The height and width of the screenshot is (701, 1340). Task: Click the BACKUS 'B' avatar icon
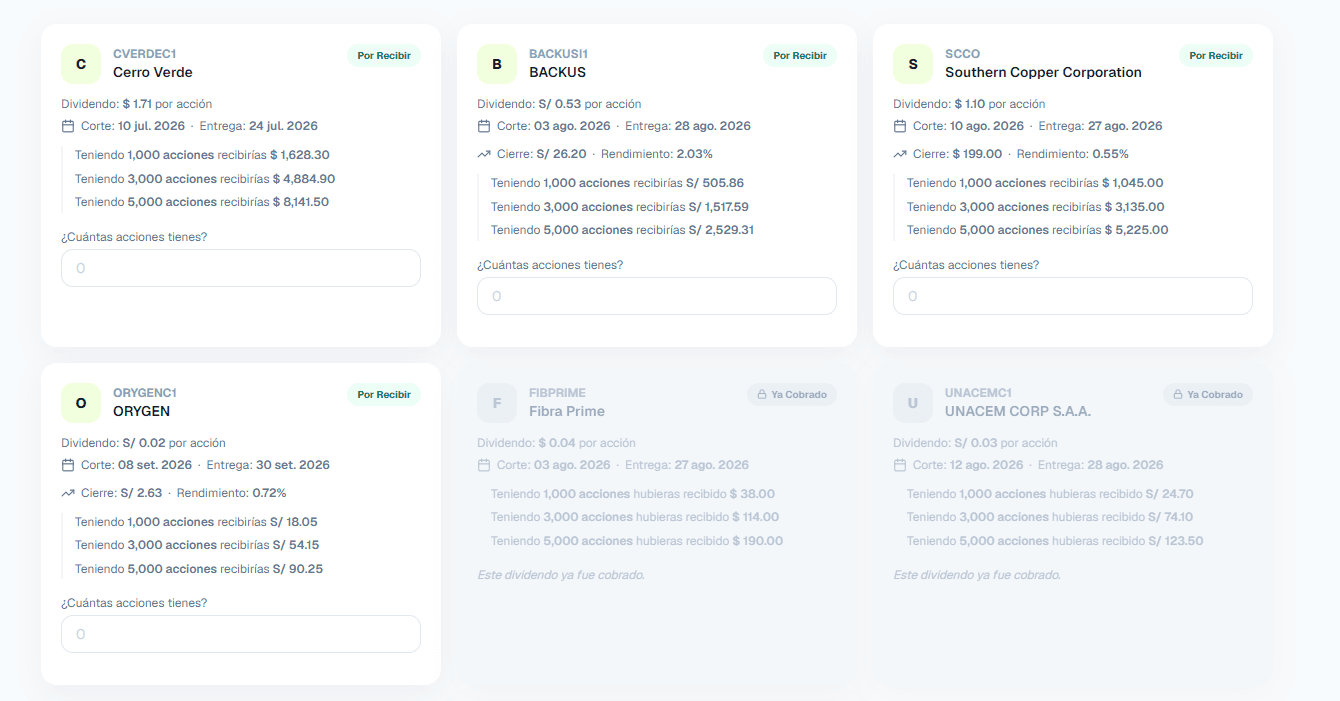497,64
